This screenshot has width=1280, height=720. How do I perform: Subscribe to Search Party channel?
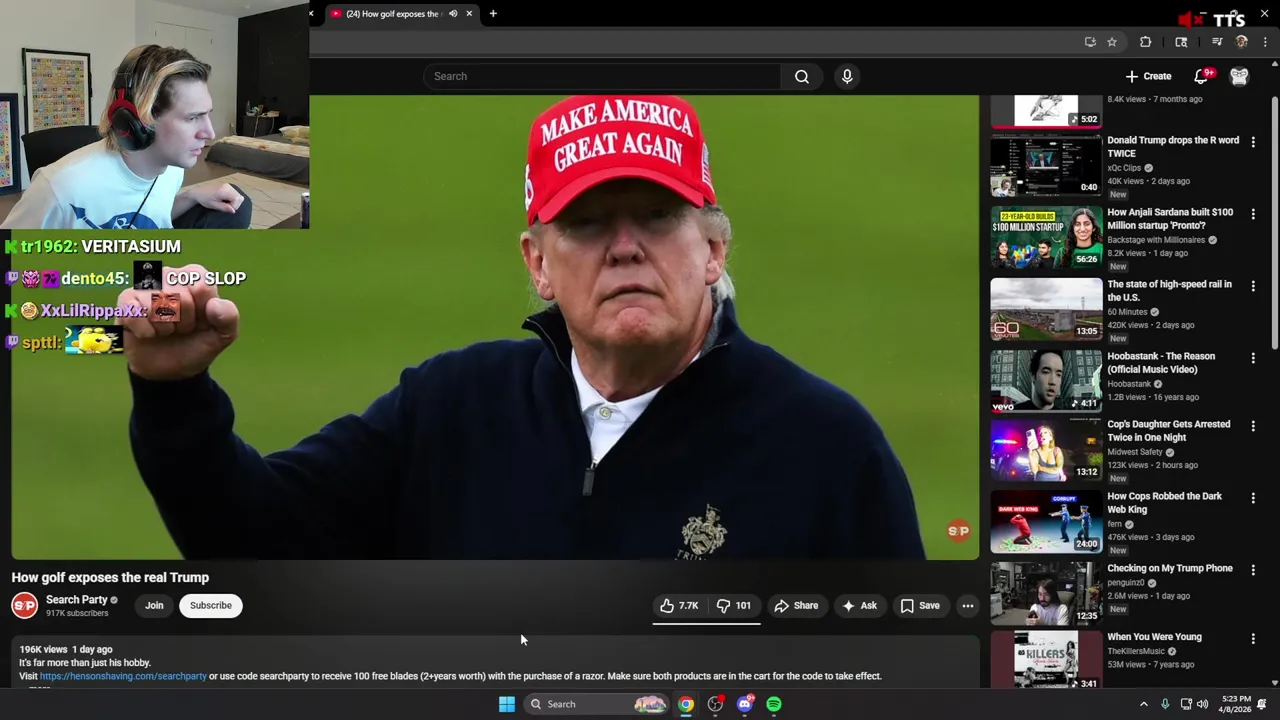point(211,605)
